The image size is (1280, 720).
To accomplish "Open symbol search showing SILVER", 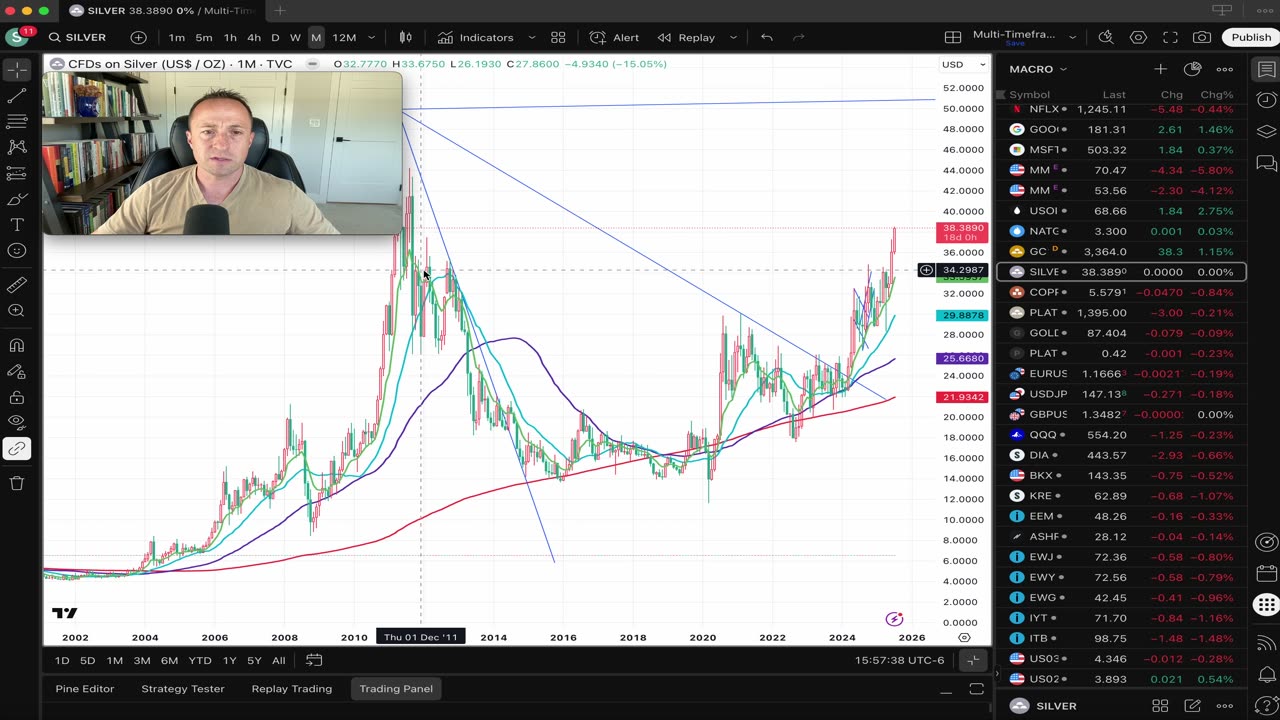I will [79, 37].
